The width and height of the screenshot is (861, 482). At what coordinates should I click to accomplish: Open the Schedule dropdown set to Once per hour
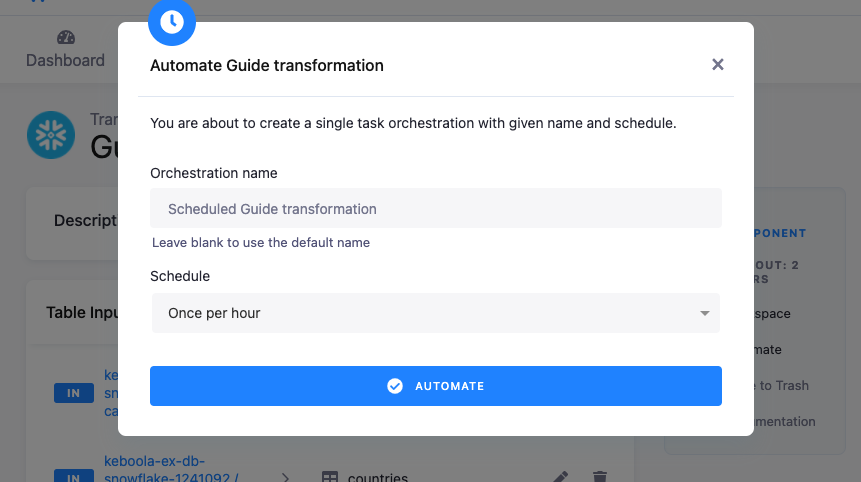(435, 313)
